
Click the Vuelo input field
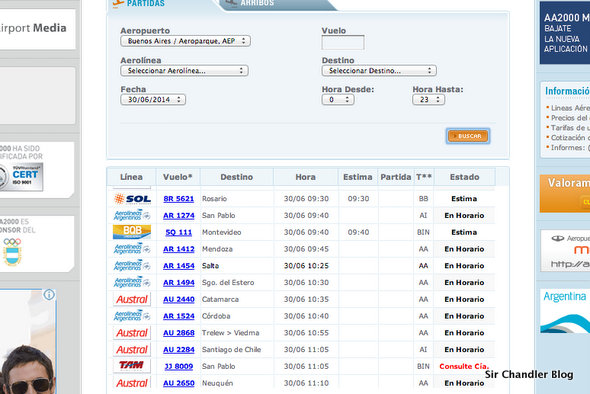(x=343, y=43)
